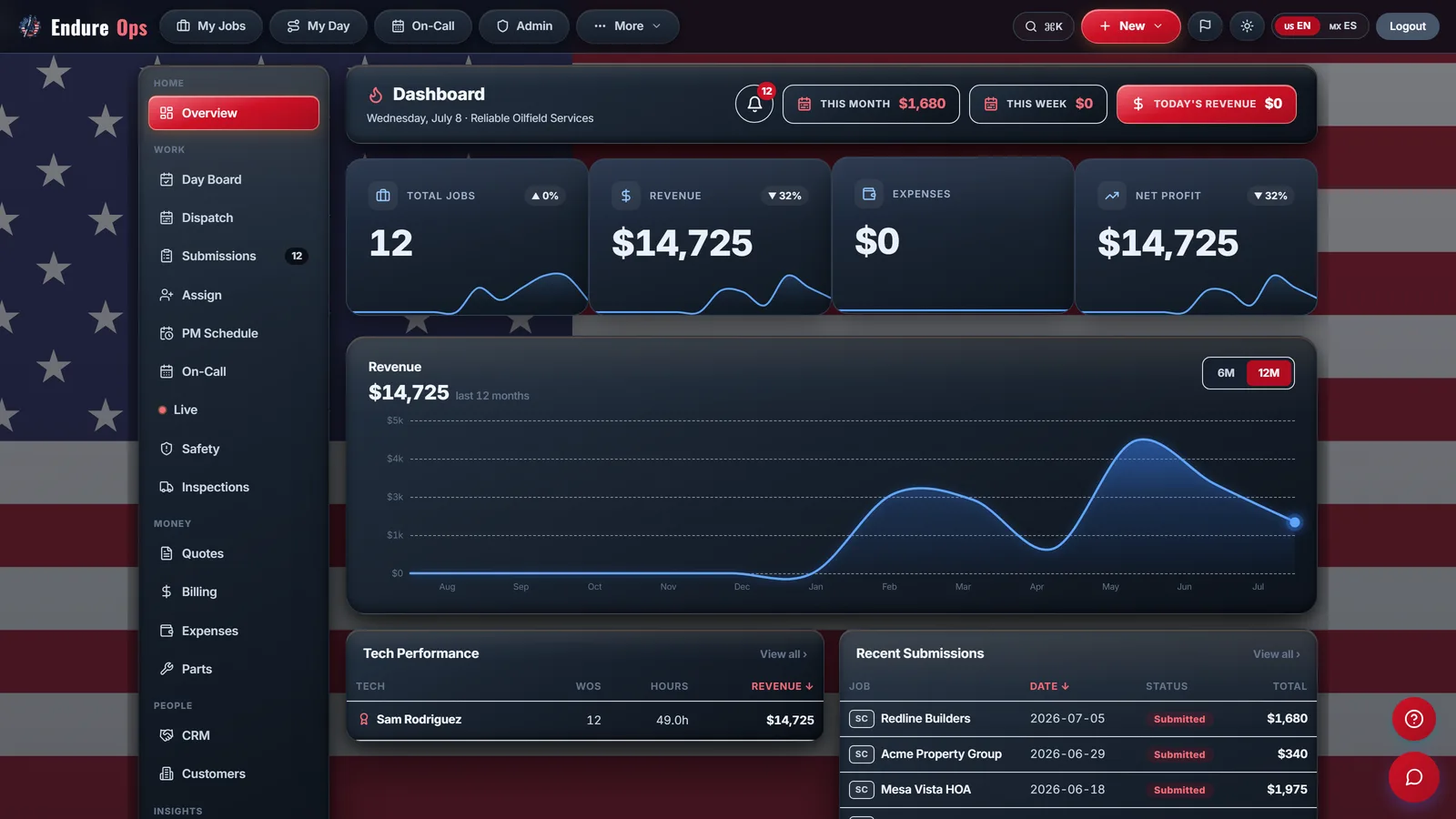Click View all in Tech Performance

click(x=784, y=654)
